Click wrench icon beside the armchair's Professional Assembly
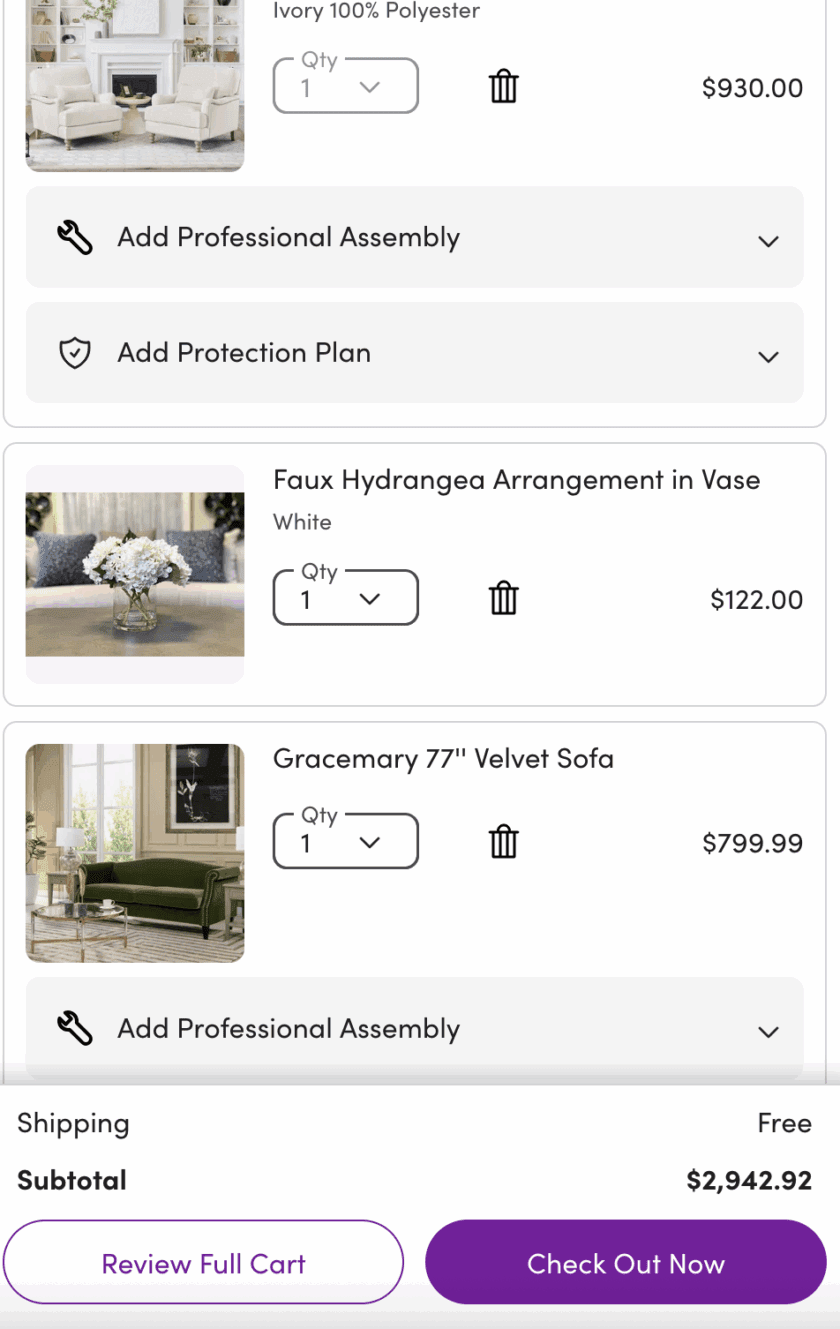Screen dimensions: 840x1329 pos(75,238)
